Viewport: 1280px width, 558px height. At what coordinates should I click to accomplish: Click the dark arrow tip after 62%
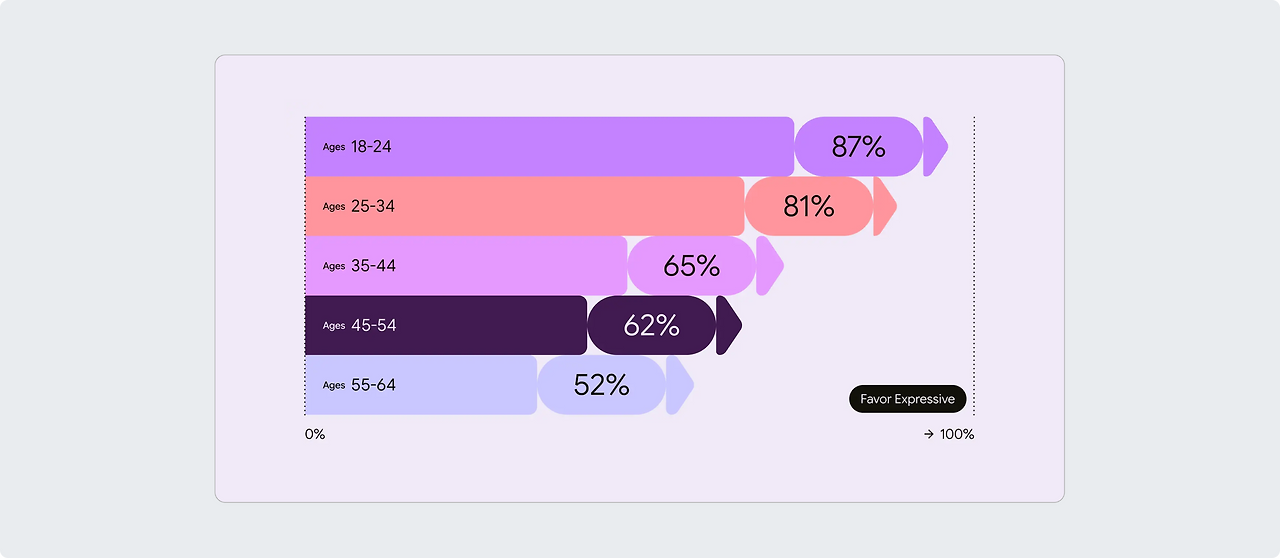tap(728, 325)
